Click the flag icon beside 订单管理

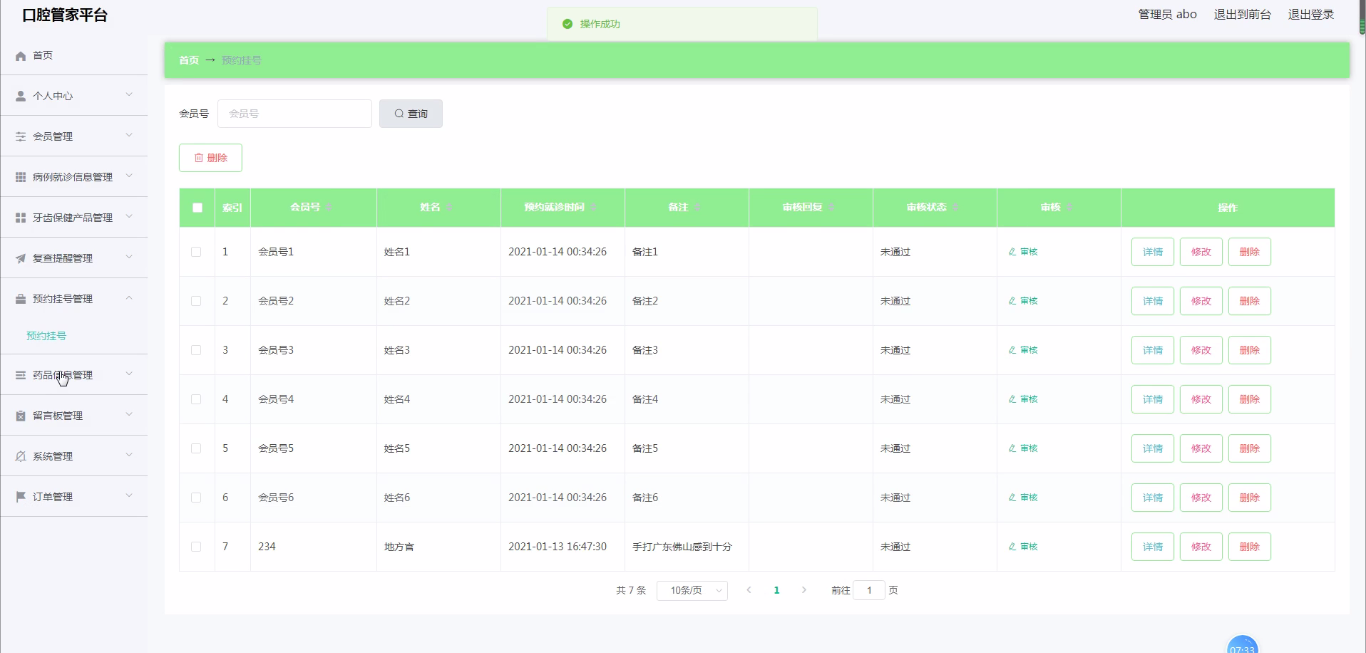tap(20, 497)
